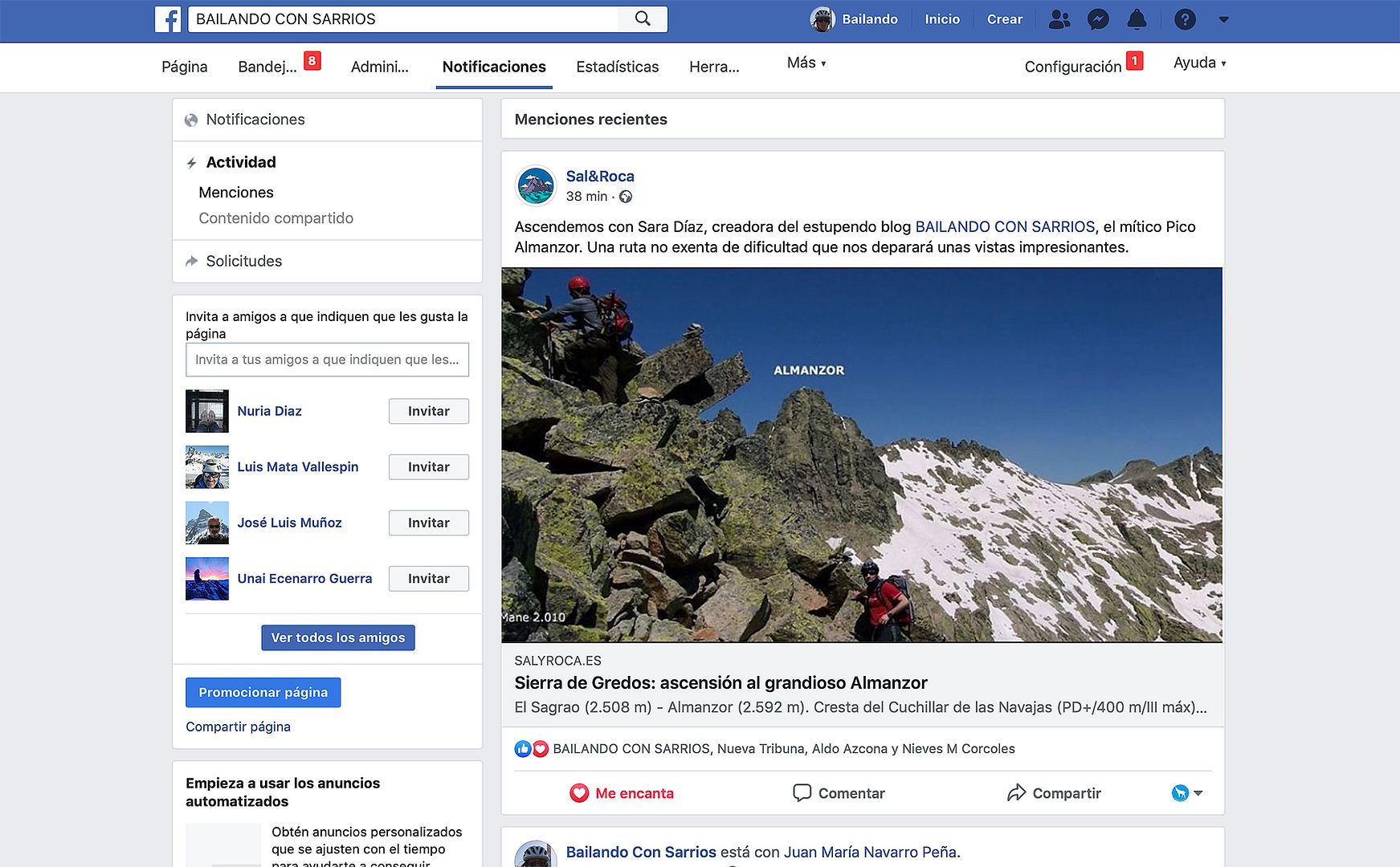Screen dimensions: 1400x867
Task: Open Configuración page settings
Action: click(1073, 67)
